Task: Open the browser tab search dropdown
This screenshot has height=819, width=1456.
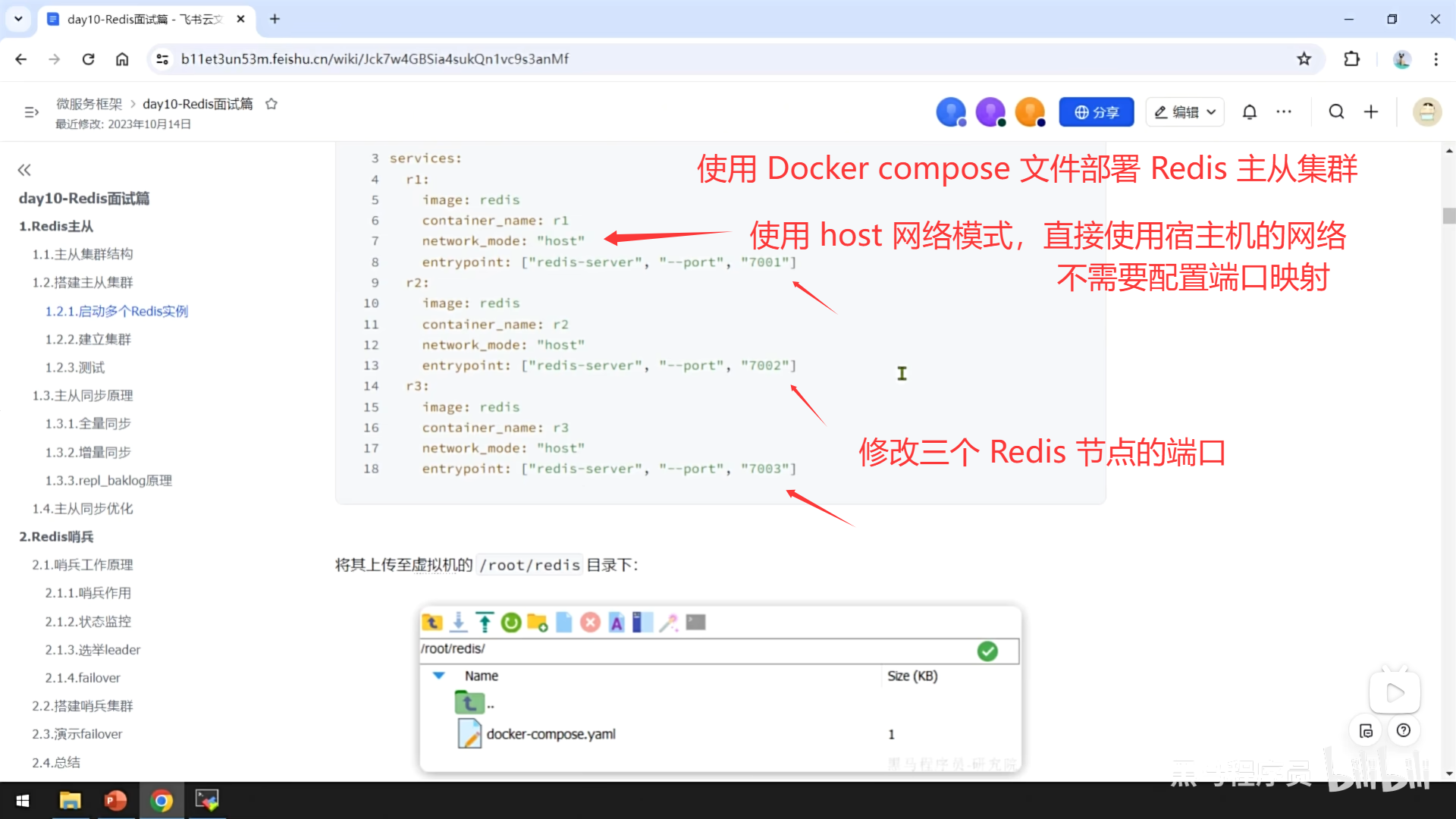Action: pos(18,19)
